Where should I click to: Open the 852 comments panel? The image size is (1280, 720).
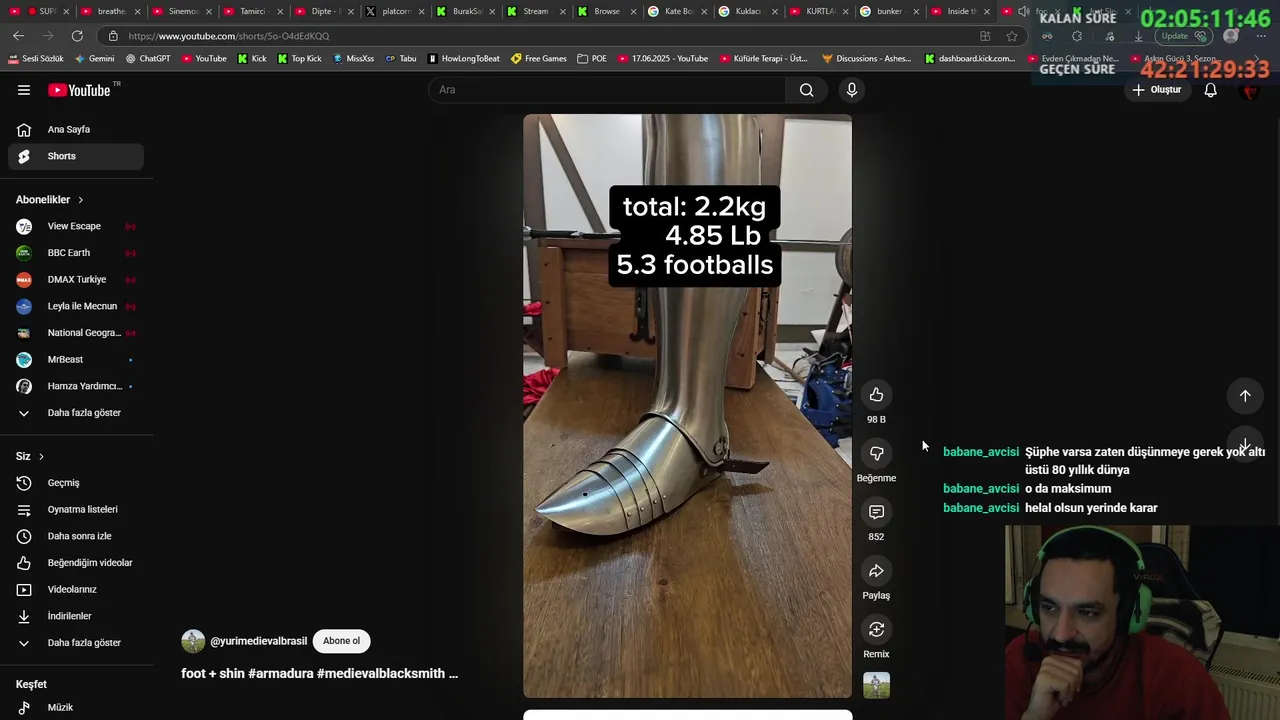(x=876, y=512)
